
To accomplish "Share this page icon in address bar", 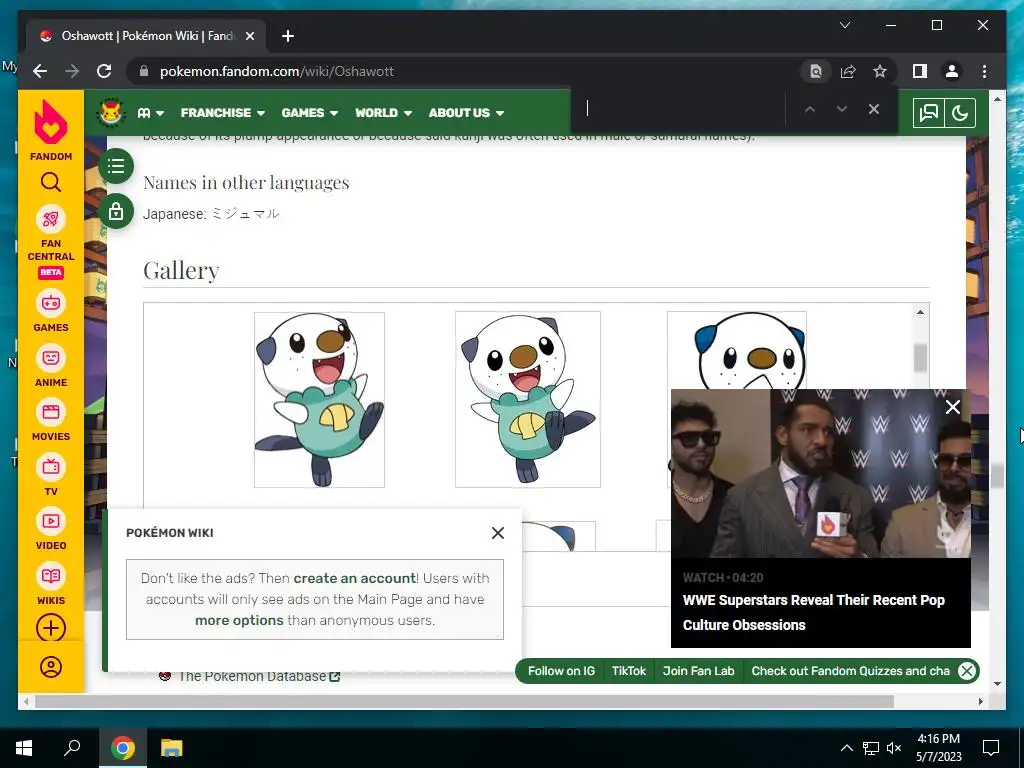I will coord(848,71).
